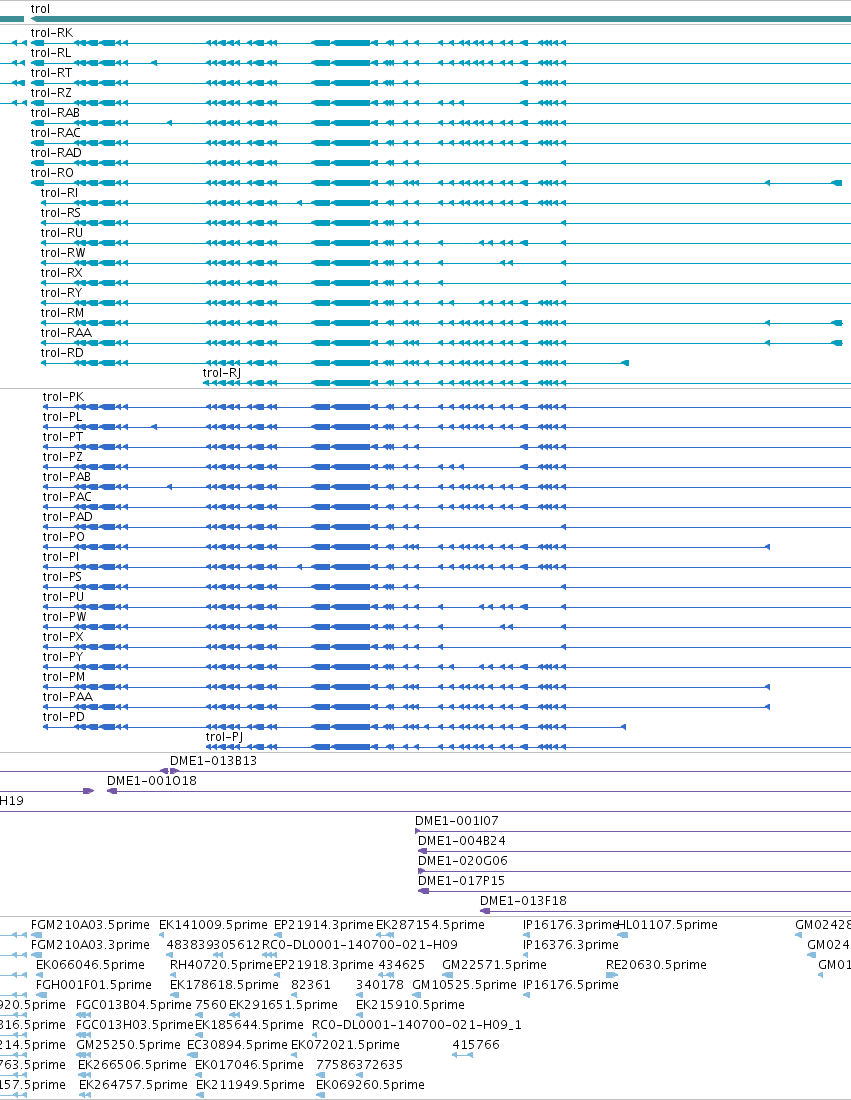The image size is (851, 1100).
Task: Select transcript trol-RL
Action: click(x=51, y=53)
